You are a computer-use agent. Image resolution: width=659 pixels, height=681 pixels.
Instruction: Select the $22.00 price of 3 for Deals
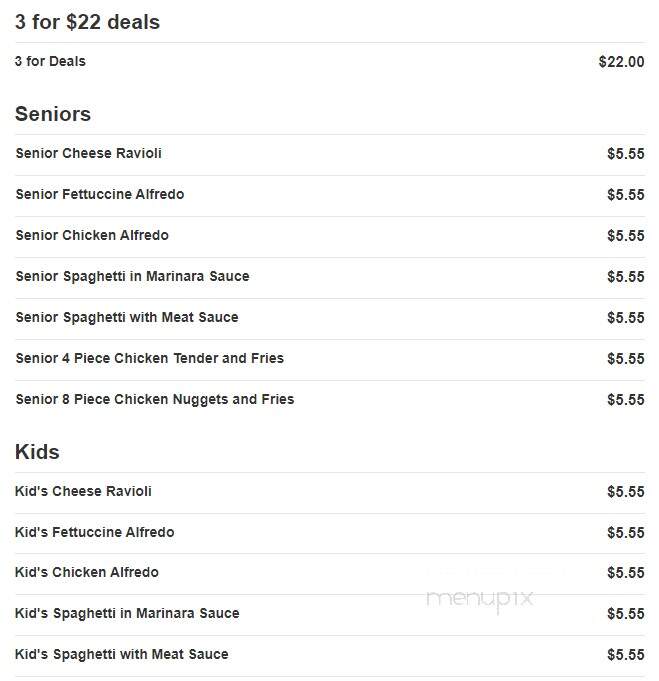(x=621, y=62)
